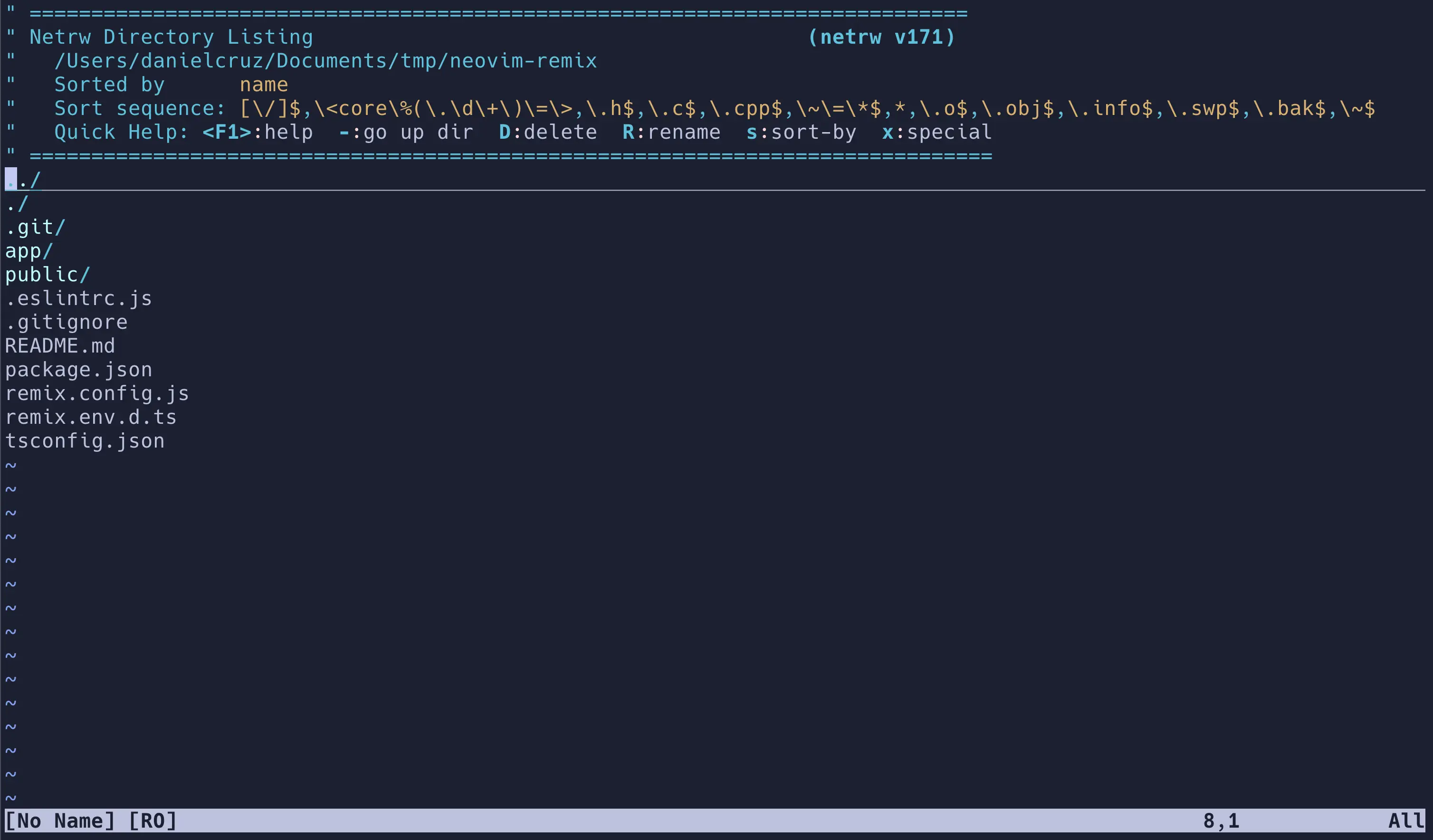Viewport: 1433px width, 840px height.
Task: Open the .gitignore file
Action: coord(67,321)
